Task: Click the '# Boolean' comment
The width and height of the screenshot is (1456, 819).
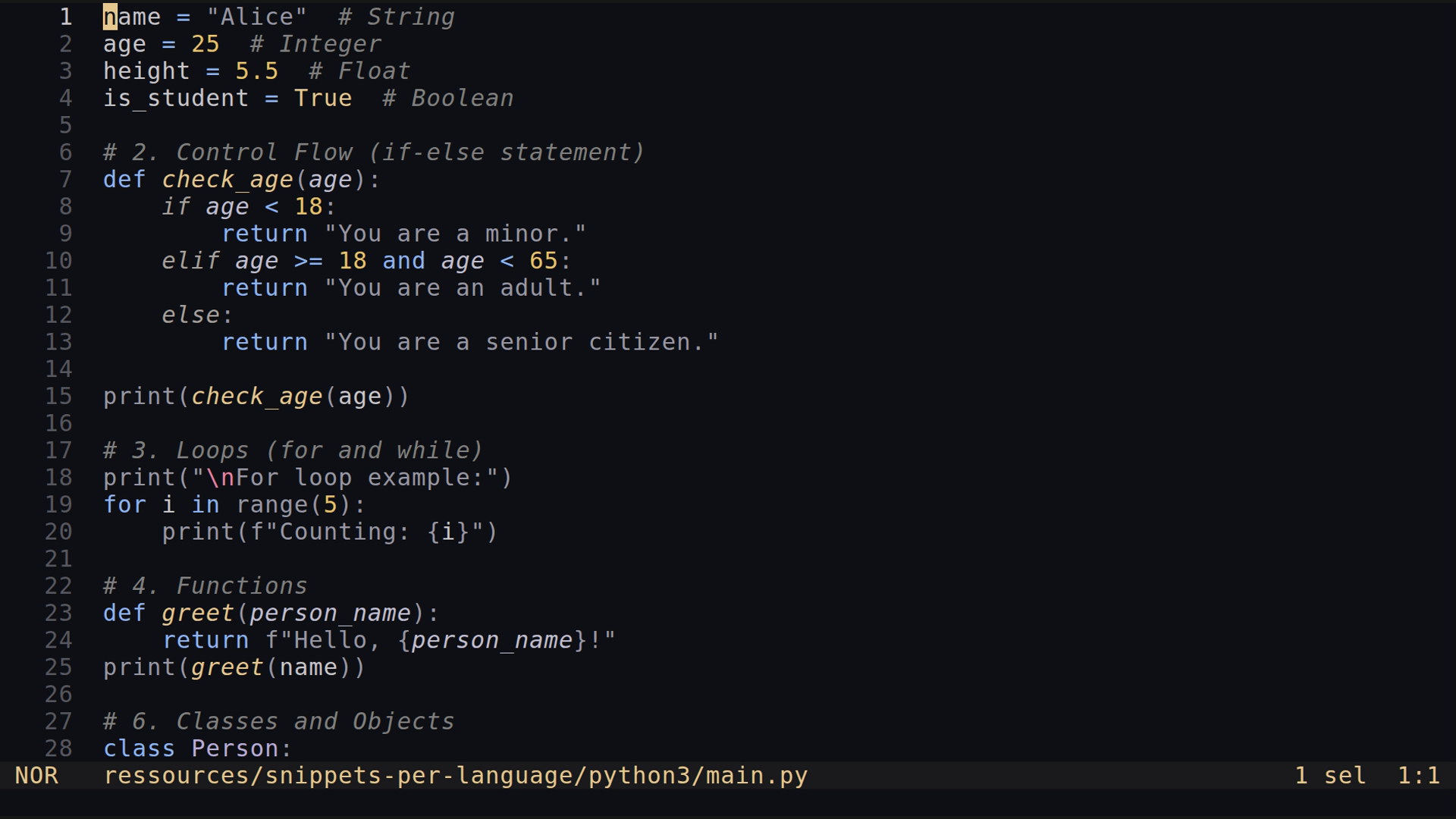Action: coord(448,99)
